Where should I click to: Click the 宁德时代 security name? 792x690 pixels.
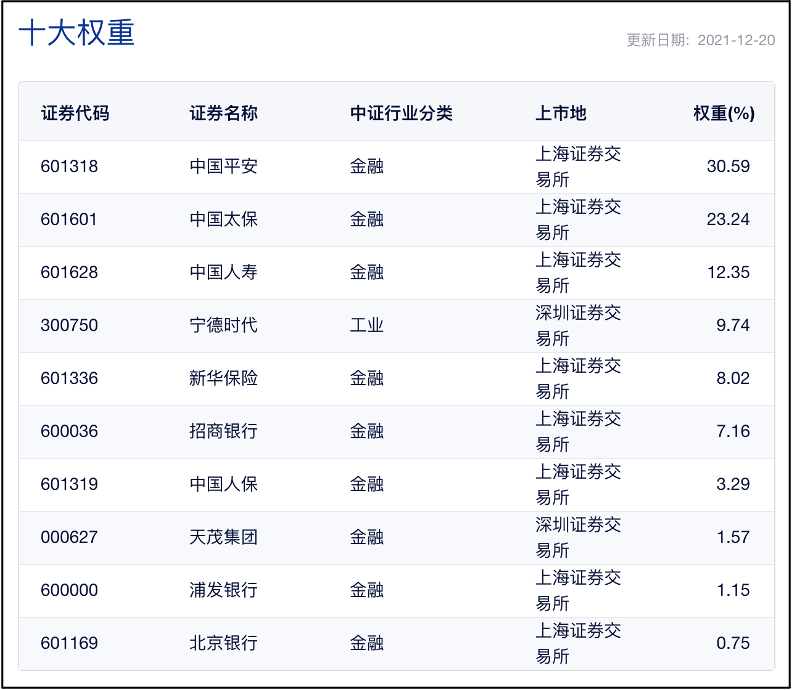click(x=224, y=325)
